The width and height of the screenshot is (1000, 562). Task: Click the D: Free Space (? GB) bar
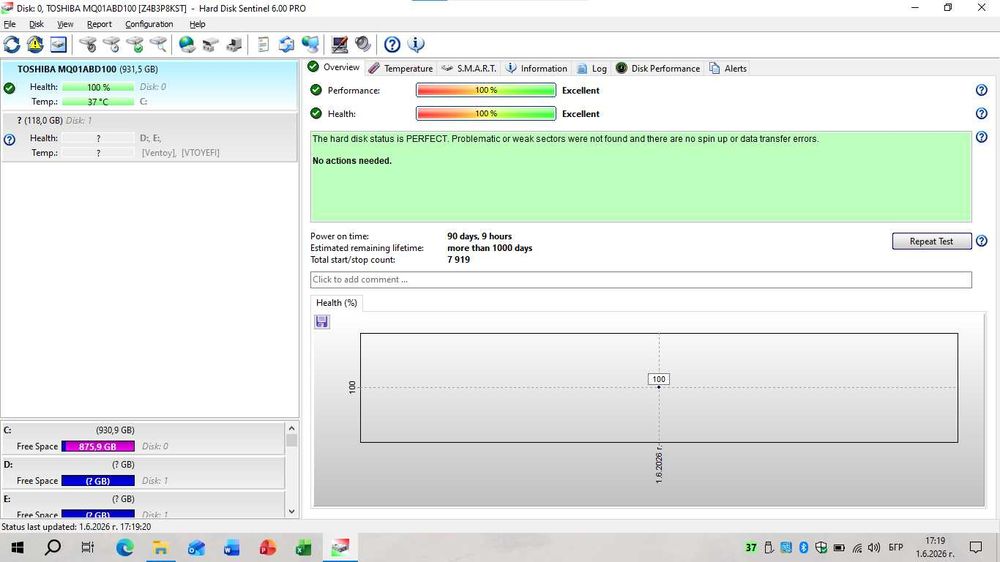(98, 481)
